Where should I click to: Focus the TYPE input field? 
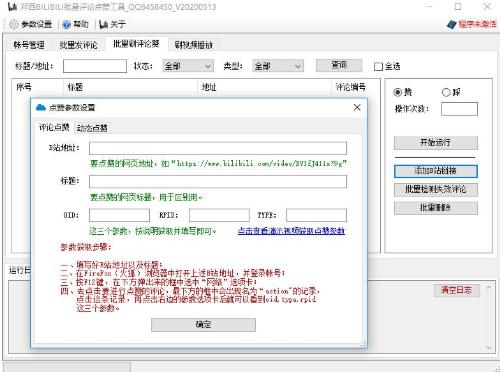click(316, 215)
